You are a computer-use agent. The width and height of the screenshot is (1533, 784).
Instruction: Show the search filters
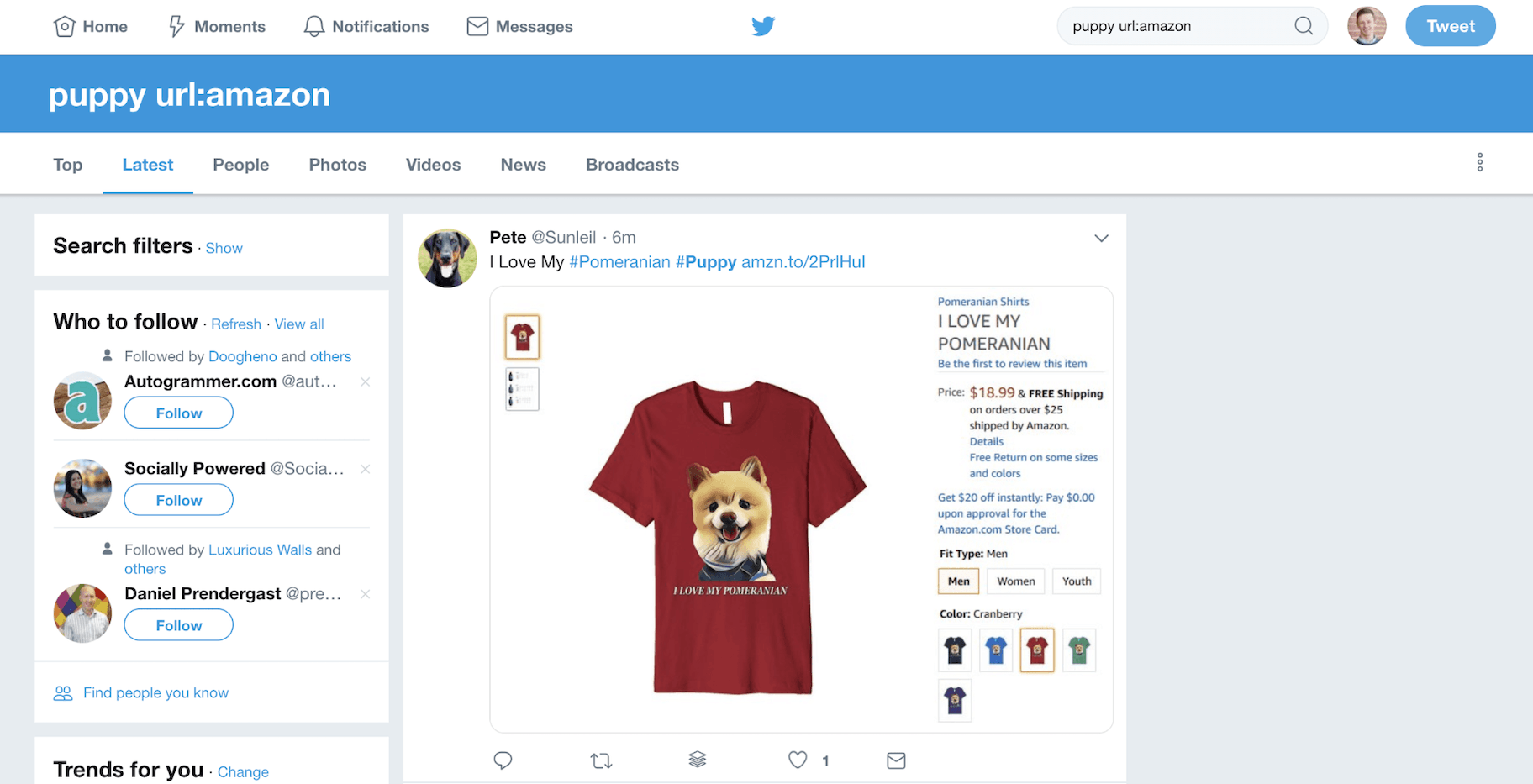click(x=224, y=248)
